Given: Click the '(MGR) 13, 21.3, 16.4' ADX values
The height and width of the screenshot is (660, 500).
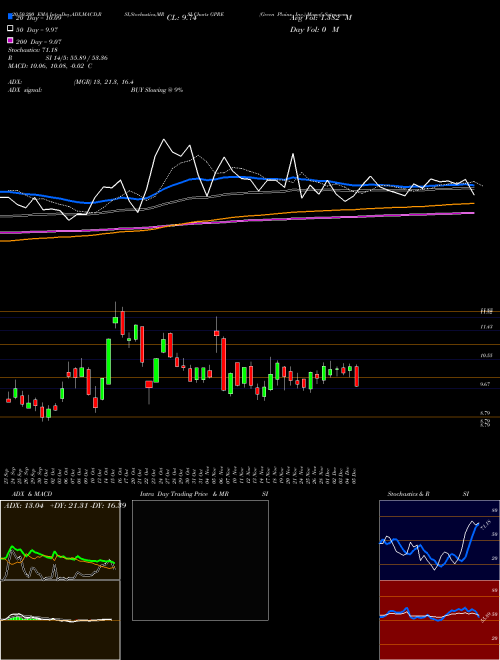Looking at the screenshot, I should click(x=104, y=82).
